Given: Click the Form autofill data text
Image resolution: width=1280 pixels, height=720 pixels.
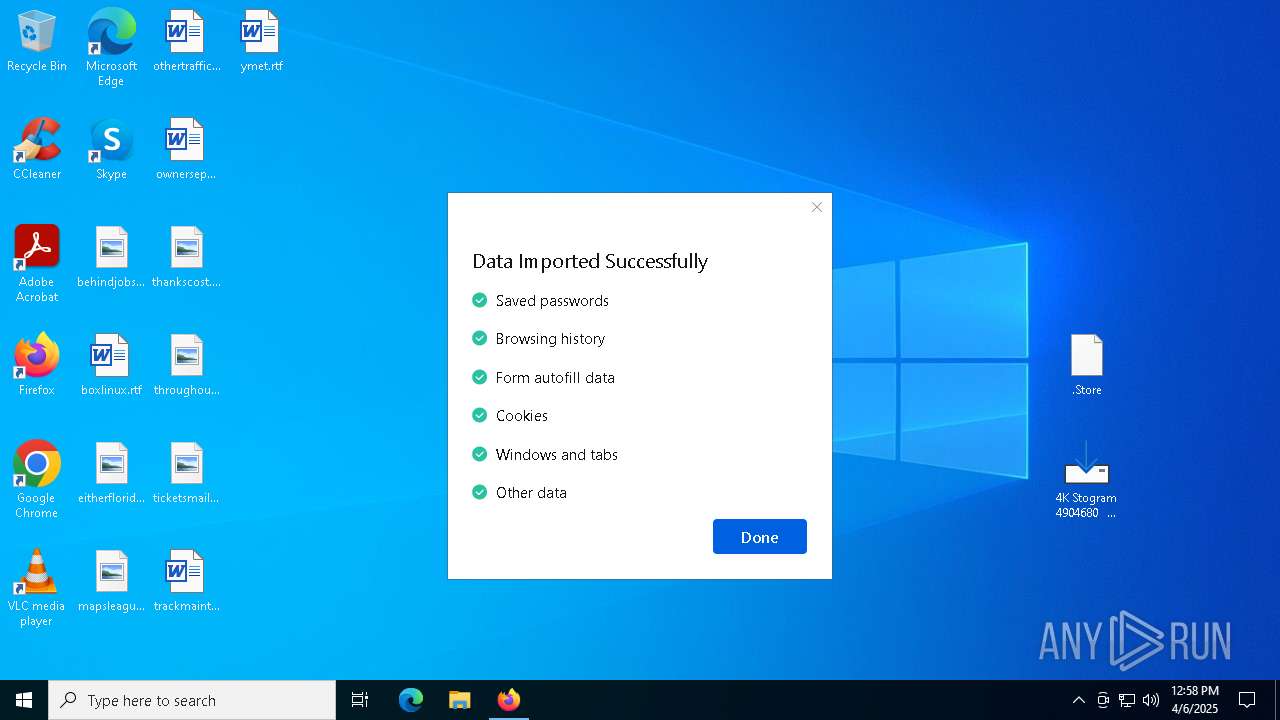Looking at the screenshot, I should click(x=555, y=377).
